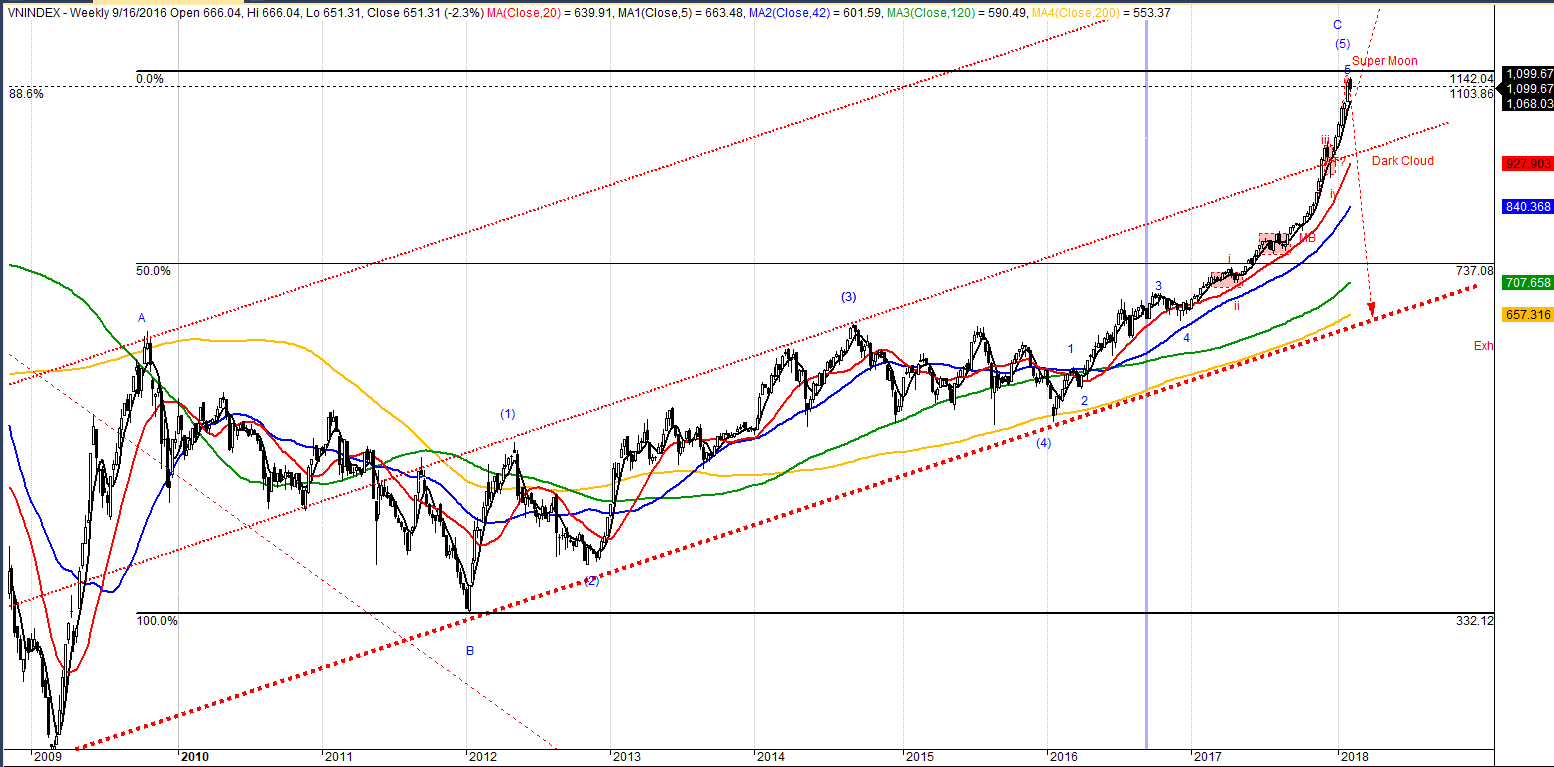Select the bold 2010 label on time axis
The width and height of the screenshot is (1554, 767).
[194, 757]
